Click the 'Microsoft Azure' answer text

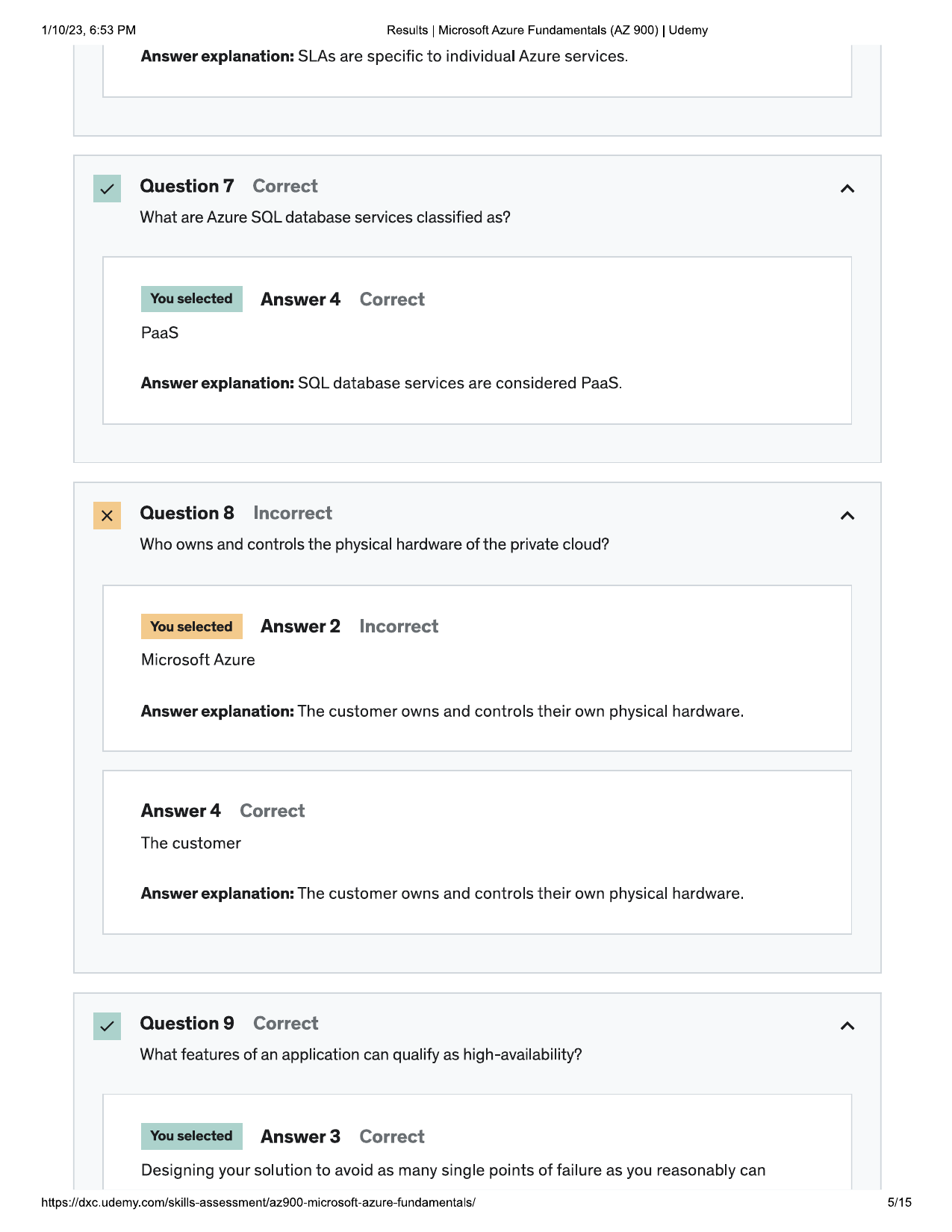tap(198, 660)
